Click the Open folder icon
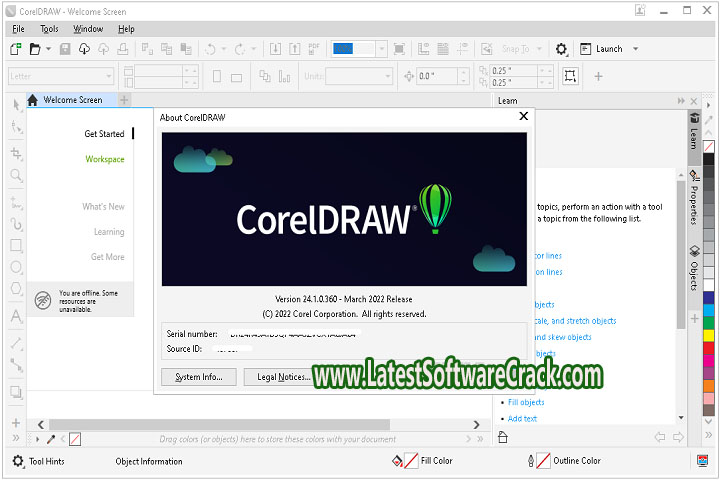The image size is (720, 480). 35,49
